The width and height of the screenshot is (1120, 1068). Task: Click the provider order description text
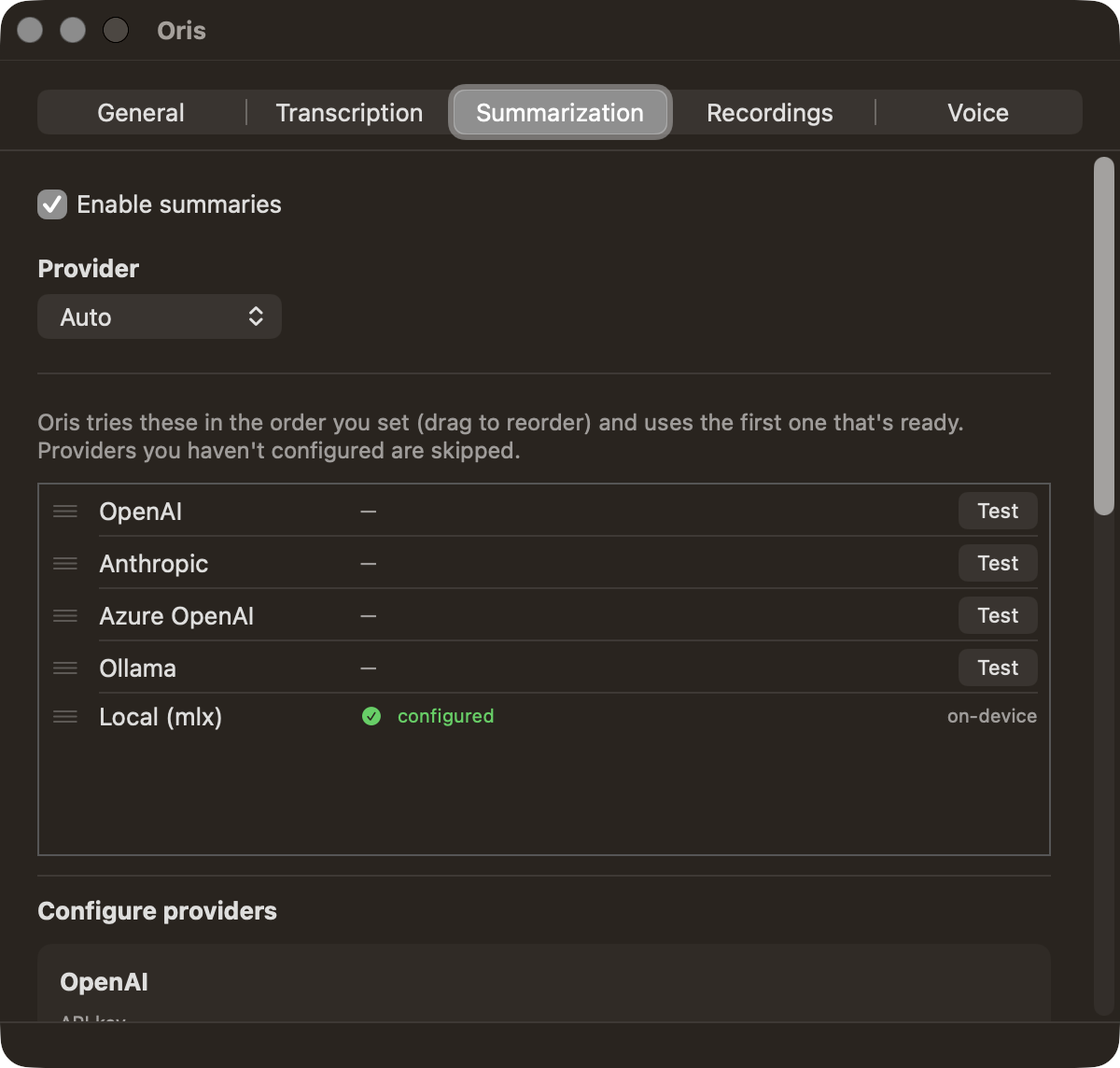[500, 437]
